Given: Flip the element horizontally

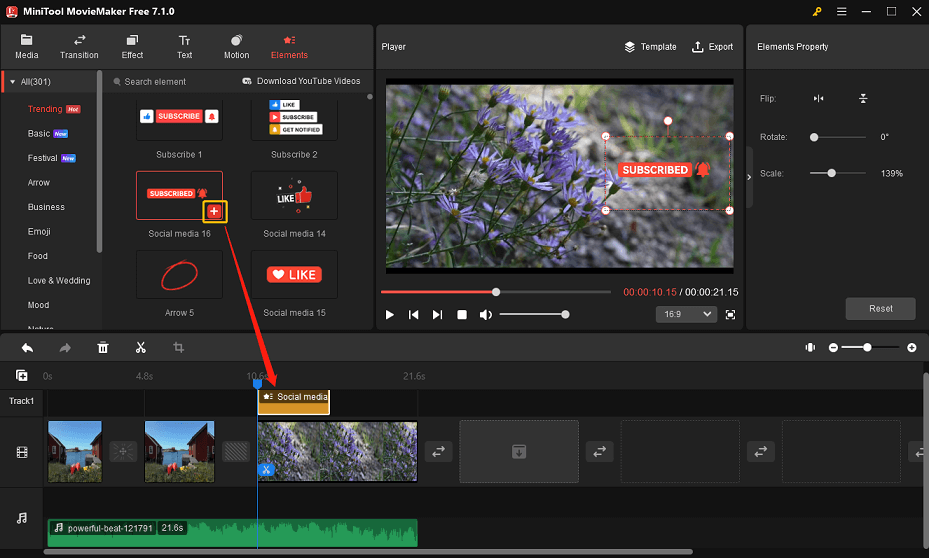Looking at the screenshot, I should tap(818, 98).
